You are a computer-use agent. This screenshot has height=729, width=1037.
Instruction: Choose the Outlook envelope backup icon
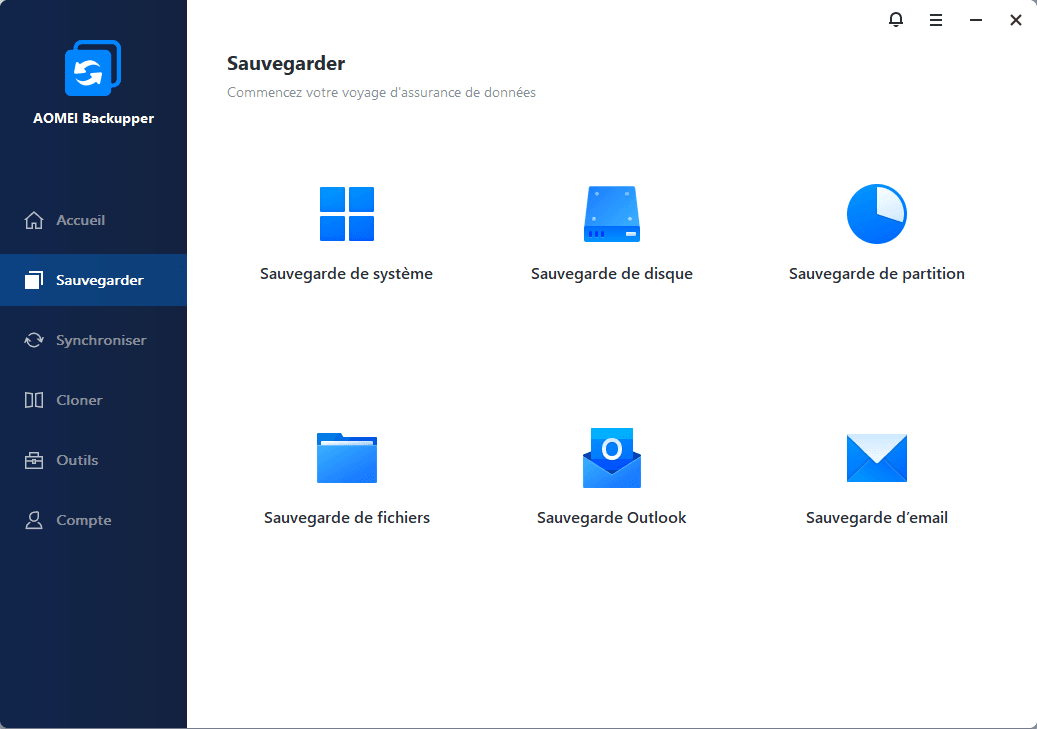click(x=612, y=458)
